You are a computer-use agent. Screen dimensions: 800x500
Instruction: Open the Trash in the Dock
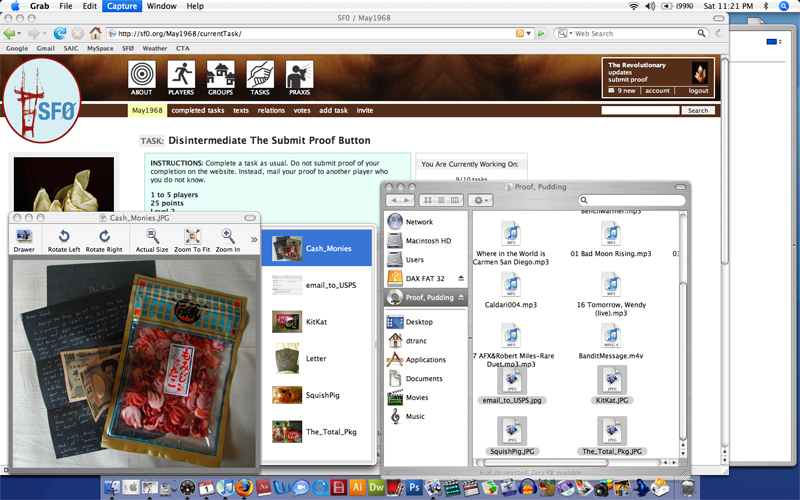(687, 487)
